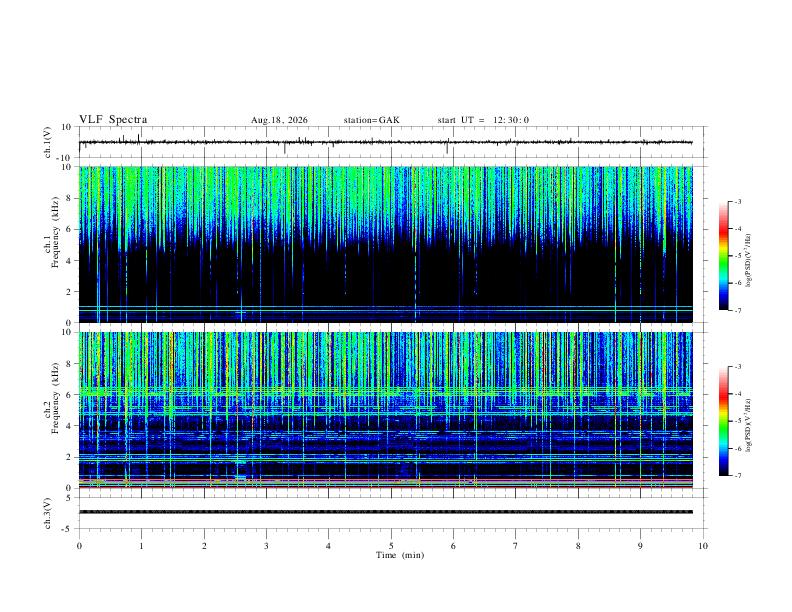Click the ch.1 voltage waveform trace
The image size is (792, 612).
point(386,142)
